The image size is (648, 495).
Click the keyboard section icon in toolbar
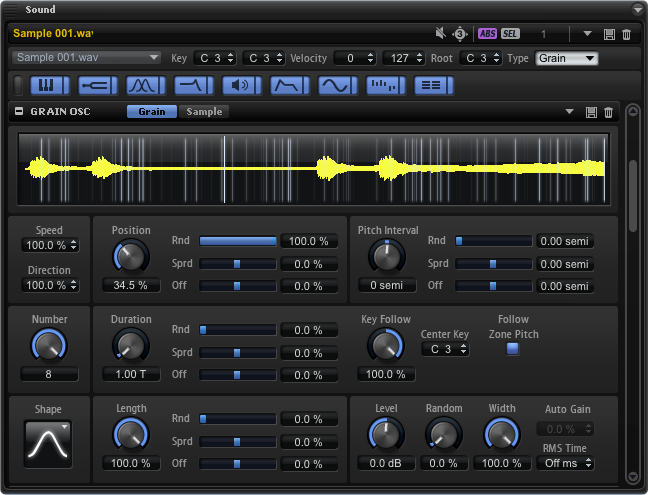point(45,85)
